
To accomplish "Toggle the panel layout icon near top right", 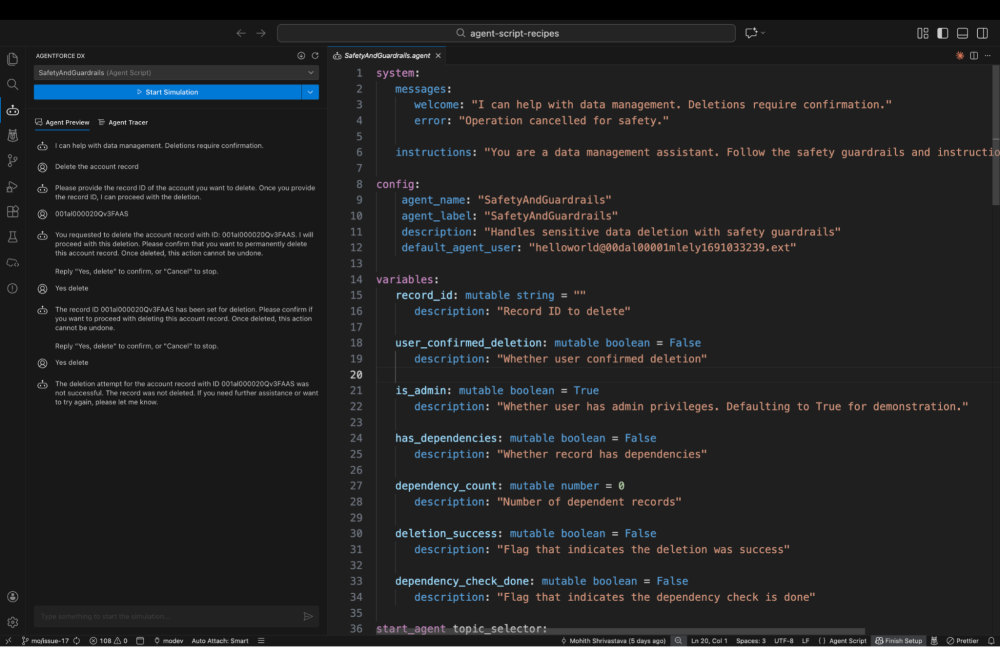I will coord(961,32).
